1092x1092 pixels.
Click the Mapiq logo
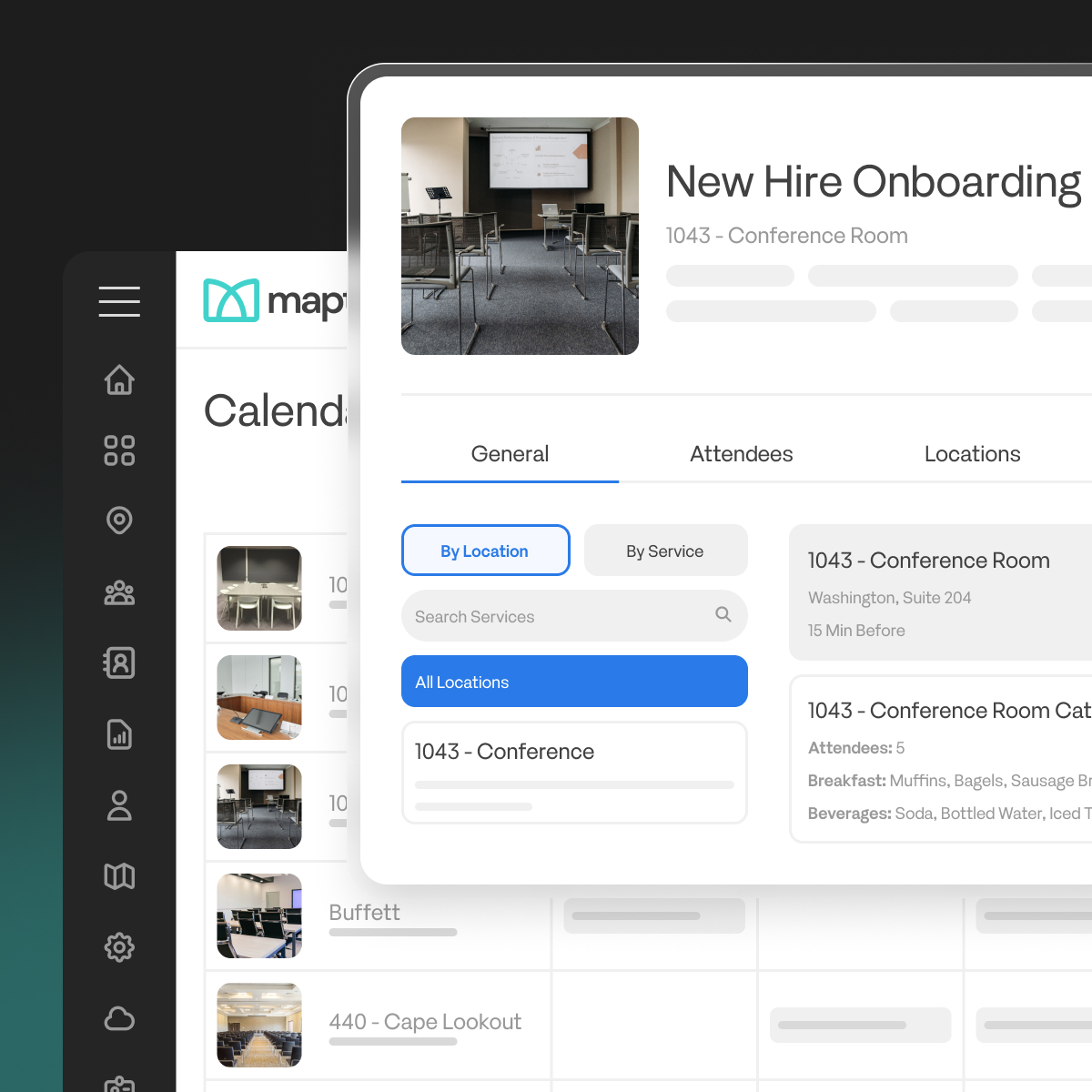click(x=275, y=300)
